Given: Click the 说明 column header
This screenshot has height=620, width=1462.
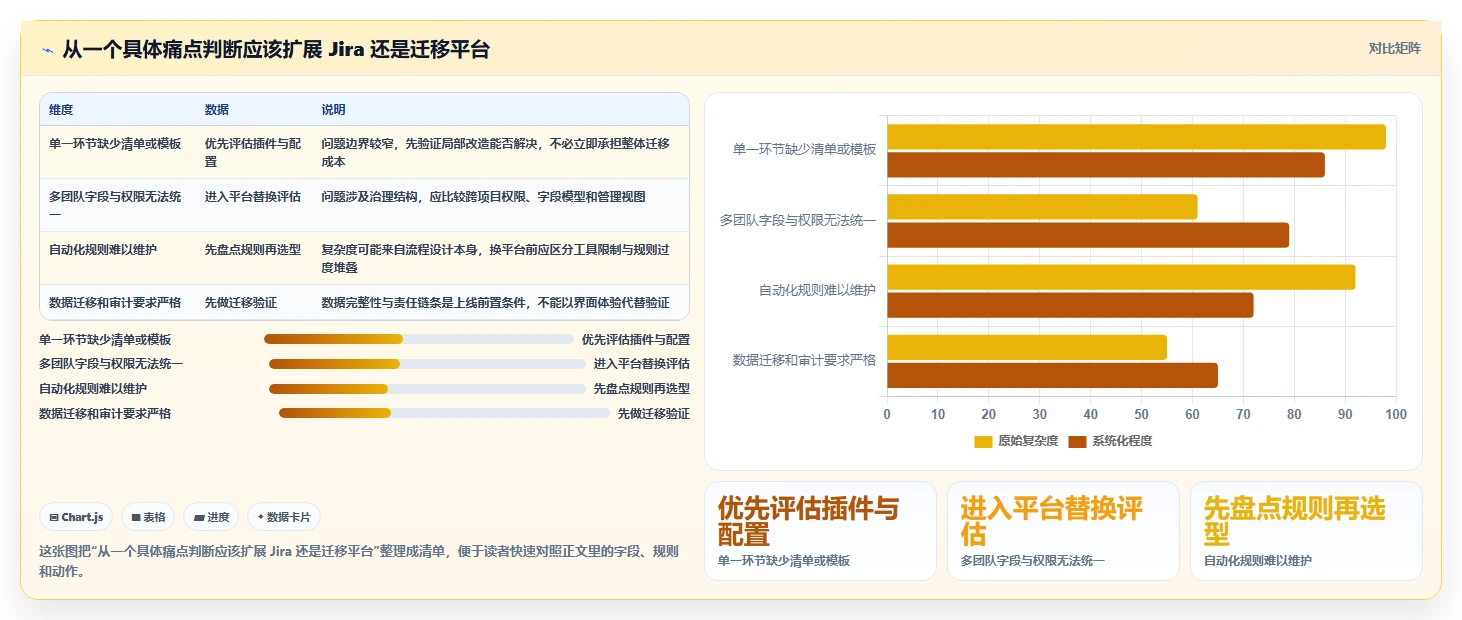Looking at the screenshot, I should tap(333, 109).
